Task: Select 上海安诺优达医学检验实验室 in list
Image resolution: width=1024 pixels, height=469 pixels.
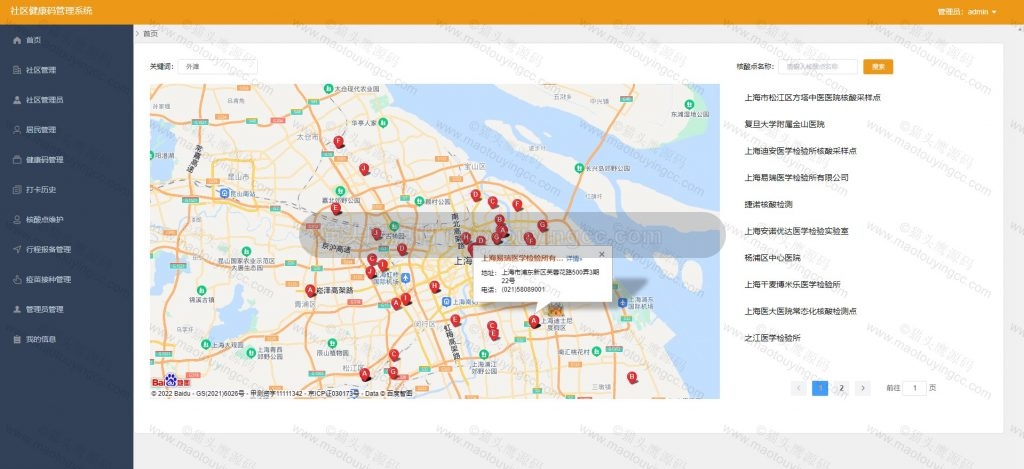Action: click(796, 231)
